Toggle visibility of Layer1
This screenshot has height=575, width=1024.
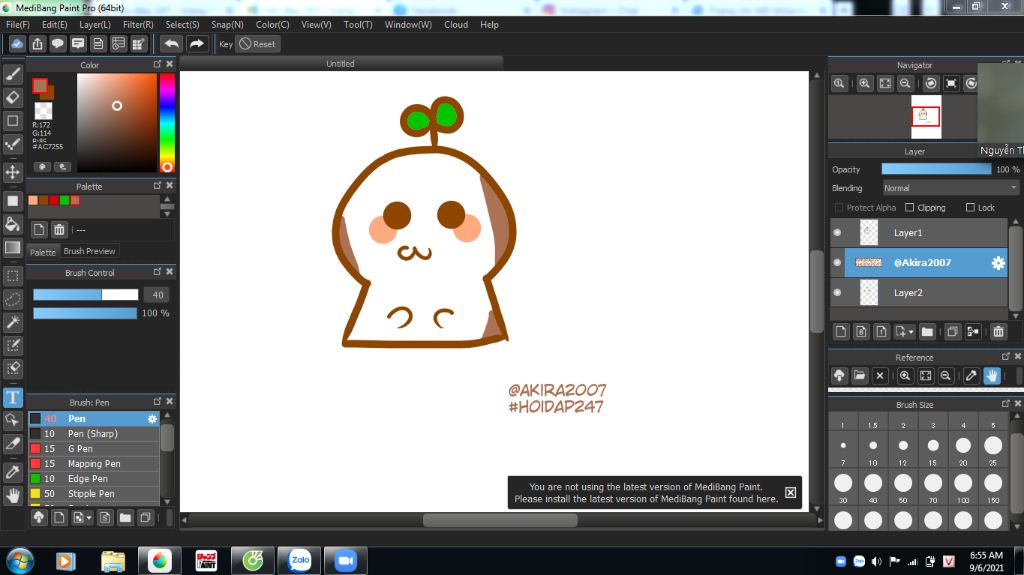(x=838, y=233)
